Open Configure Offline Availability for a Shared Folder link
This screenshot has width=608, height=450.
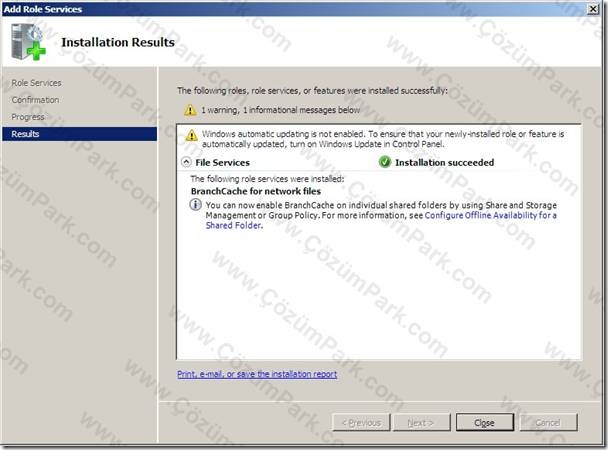pos(381,220)
